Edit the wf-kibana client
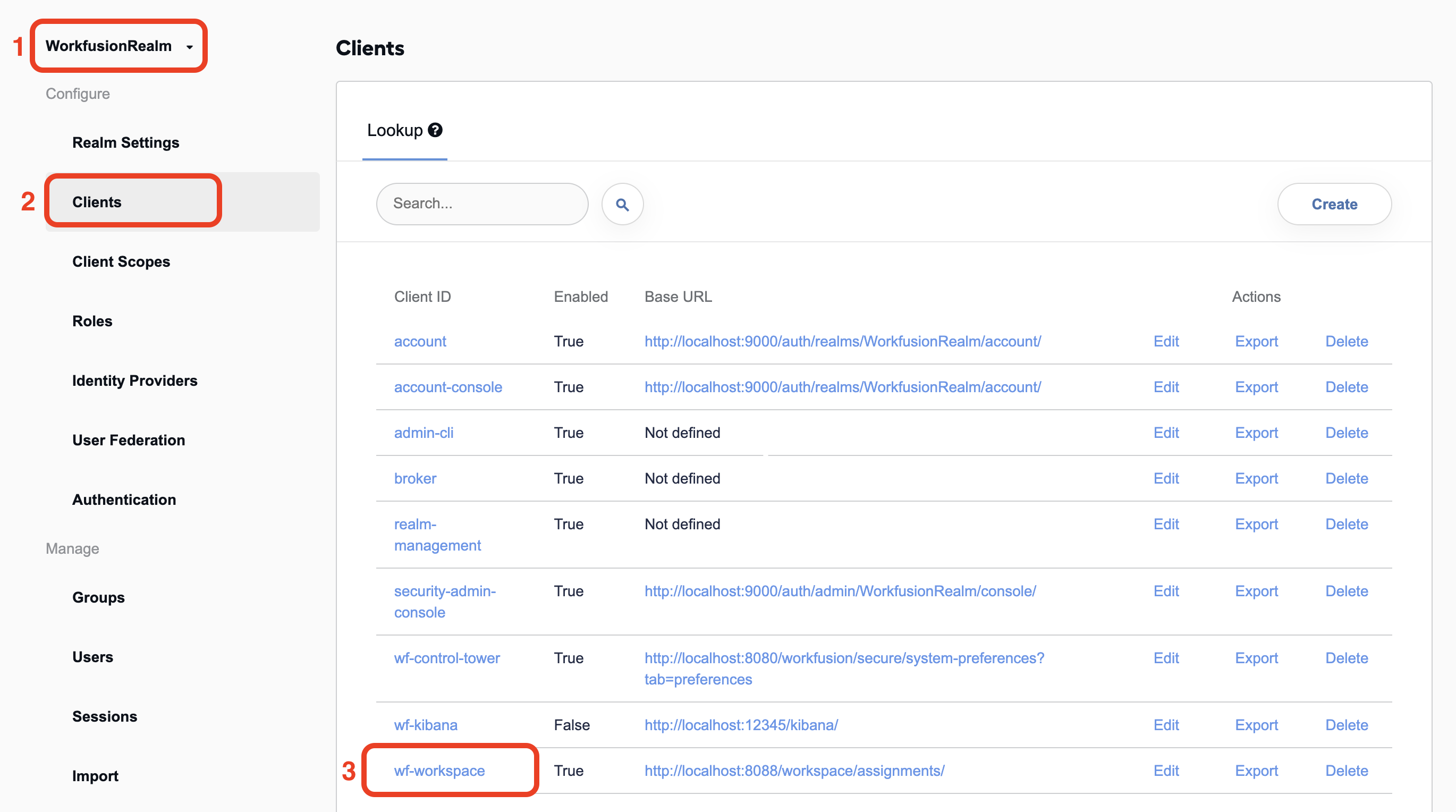The height and width of the screenshot is (812, 1456). [1165, 725]
